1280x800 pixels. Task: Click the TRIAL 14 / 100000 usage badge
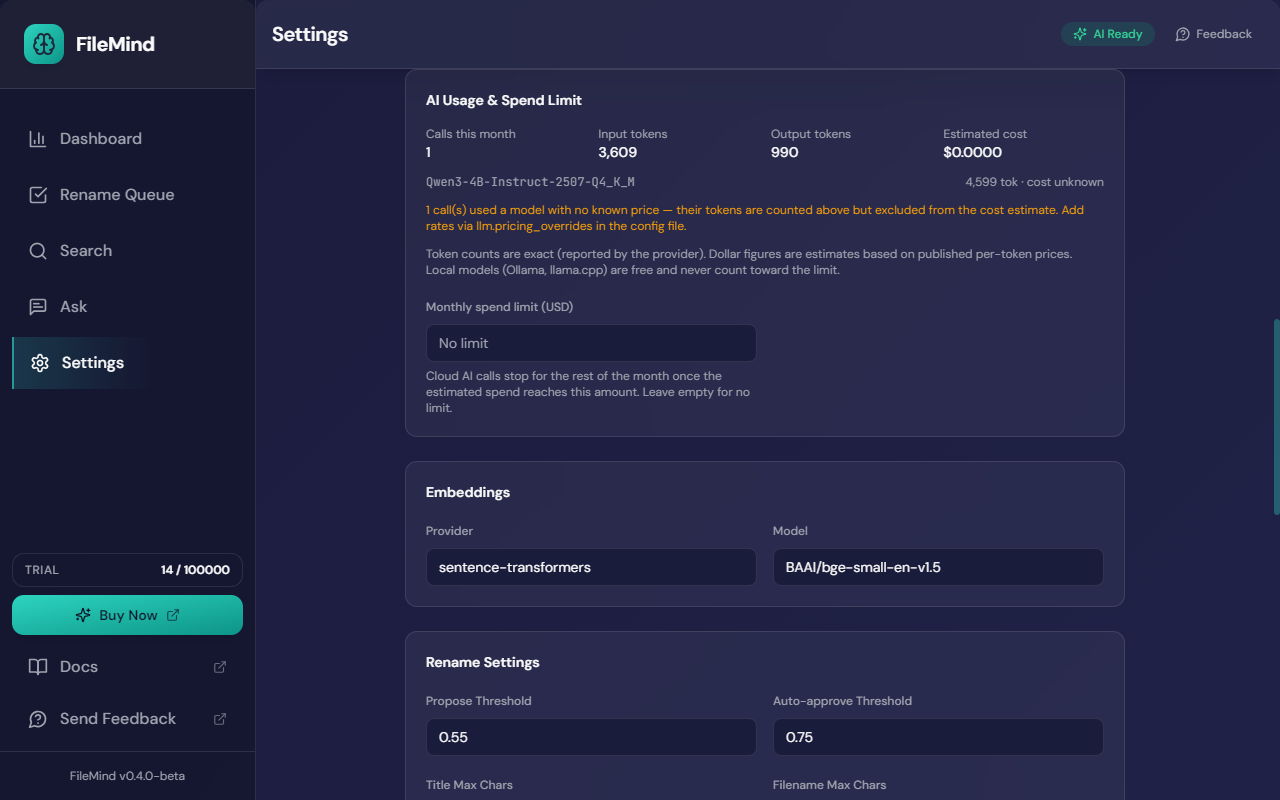[127, 570]
